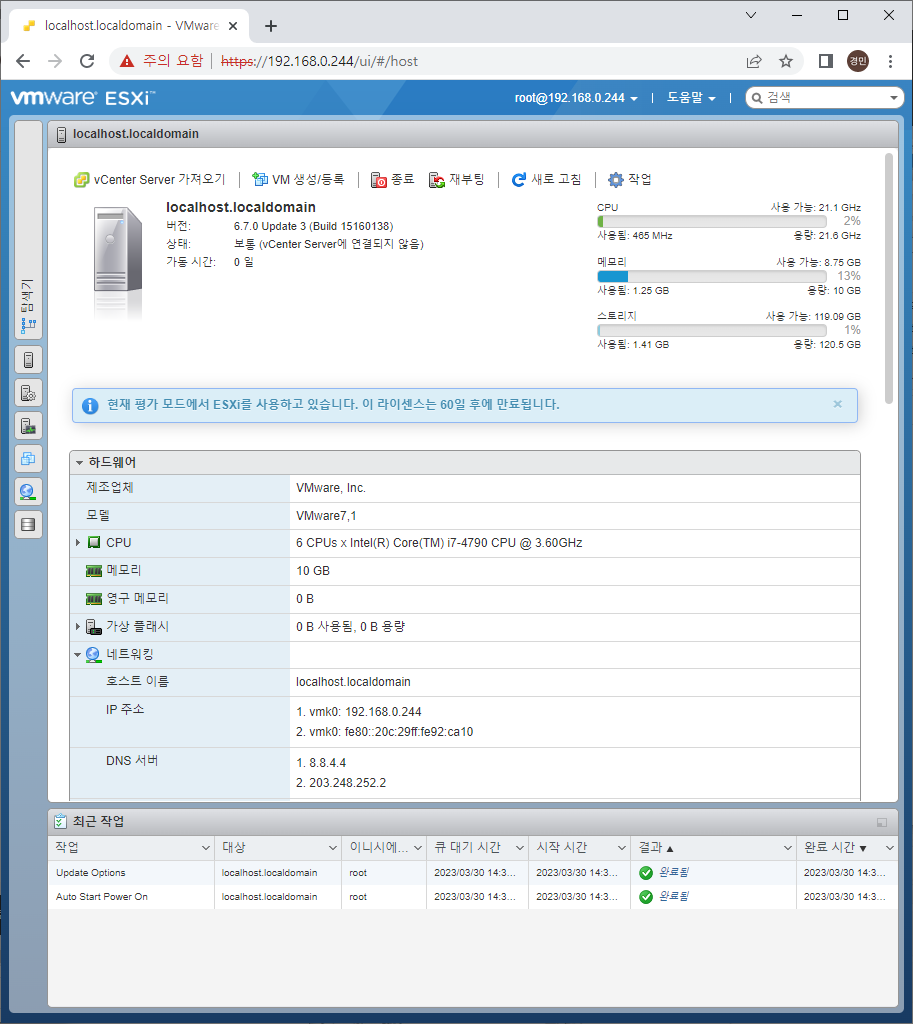This screenshot has width=913, height=1024.
Task: Click the 스토리지 usage progress bar
Action: (712, 330)
